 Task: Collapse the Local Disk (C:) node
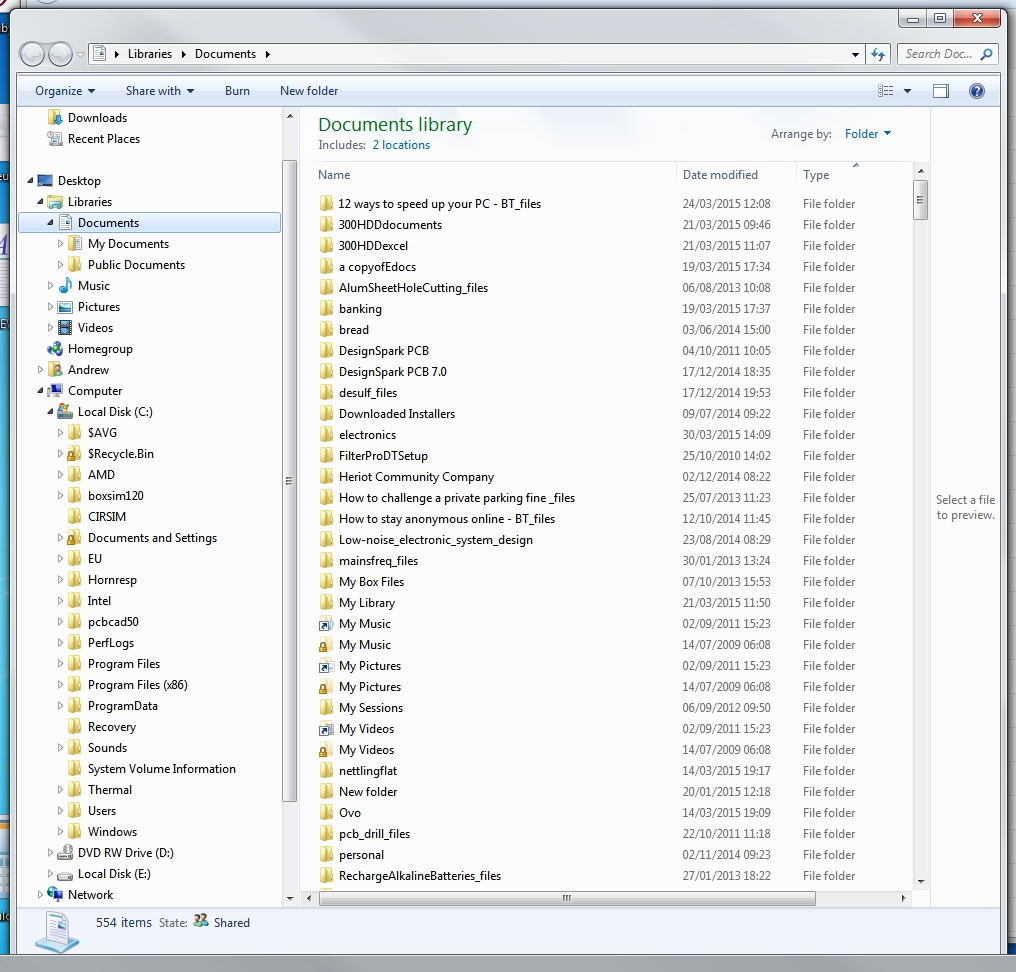[50, 411]
